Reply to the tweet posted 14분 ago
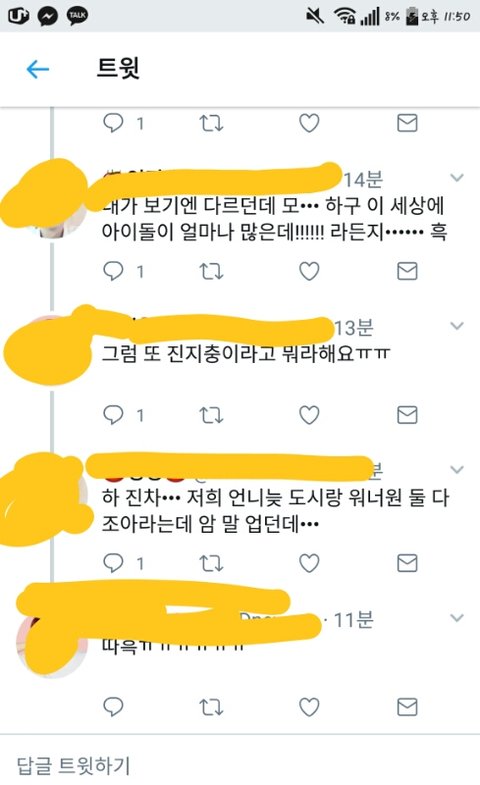The width and height of the screenshot is (480, 785). click(x=113, y=271)
